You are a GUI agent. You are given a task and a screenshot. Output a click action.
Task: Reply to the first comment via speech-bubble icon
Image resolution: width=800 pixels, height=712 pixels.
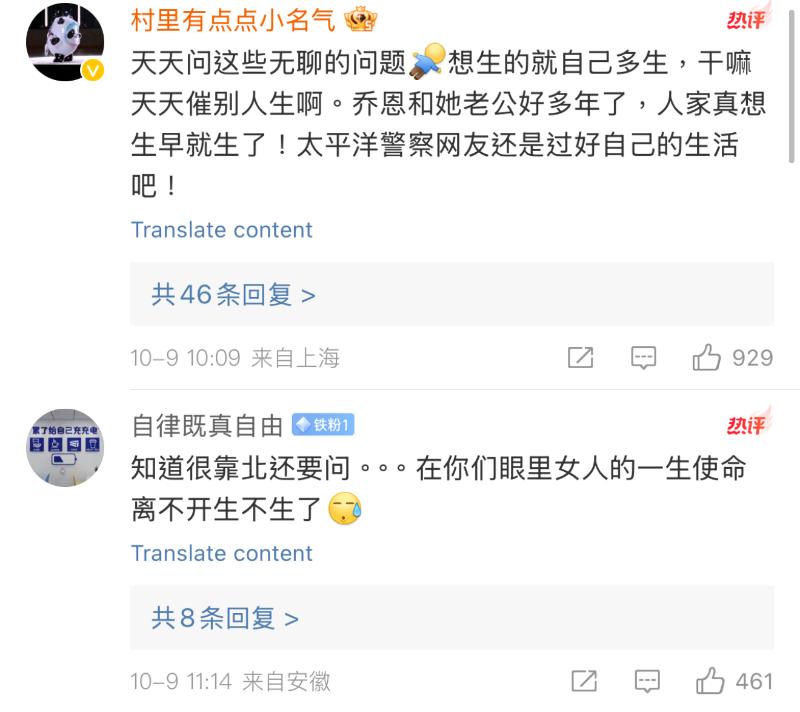point(644,358)
